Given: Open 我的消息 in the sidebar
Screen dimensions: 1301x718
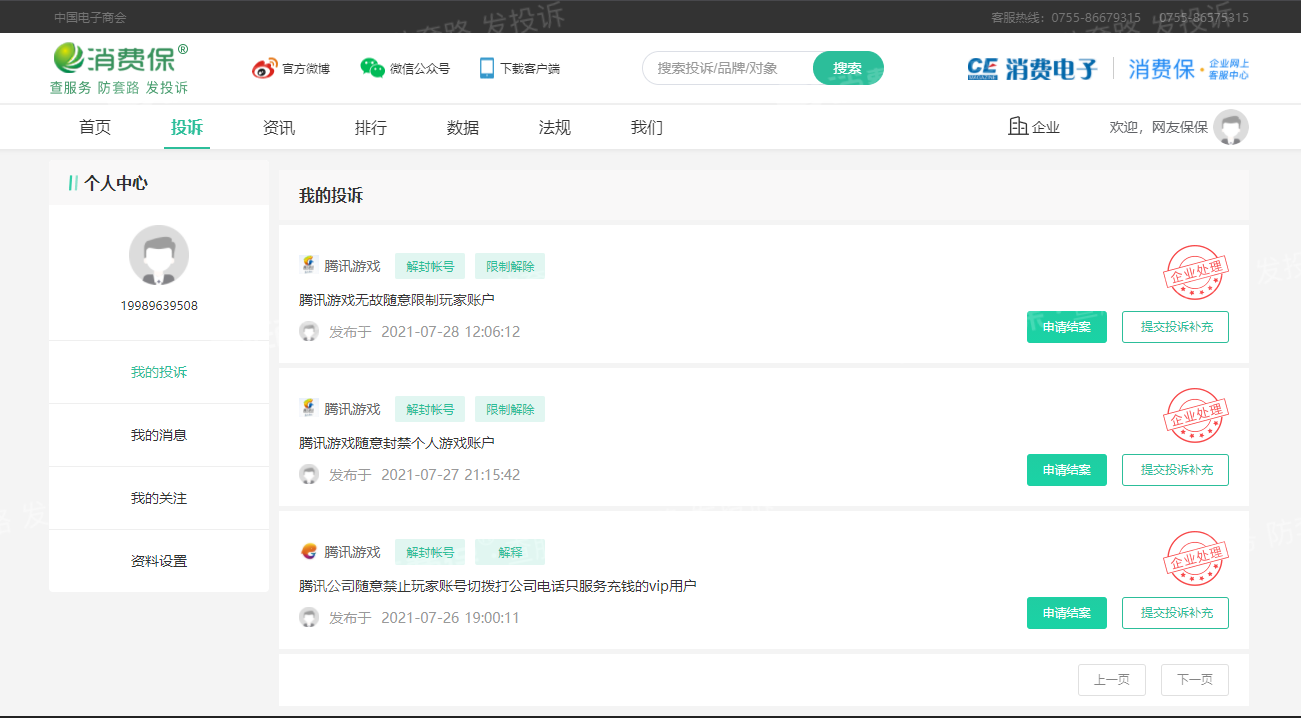Looking at the screenshot, I should pyautogui.click(x=159, y=435).
